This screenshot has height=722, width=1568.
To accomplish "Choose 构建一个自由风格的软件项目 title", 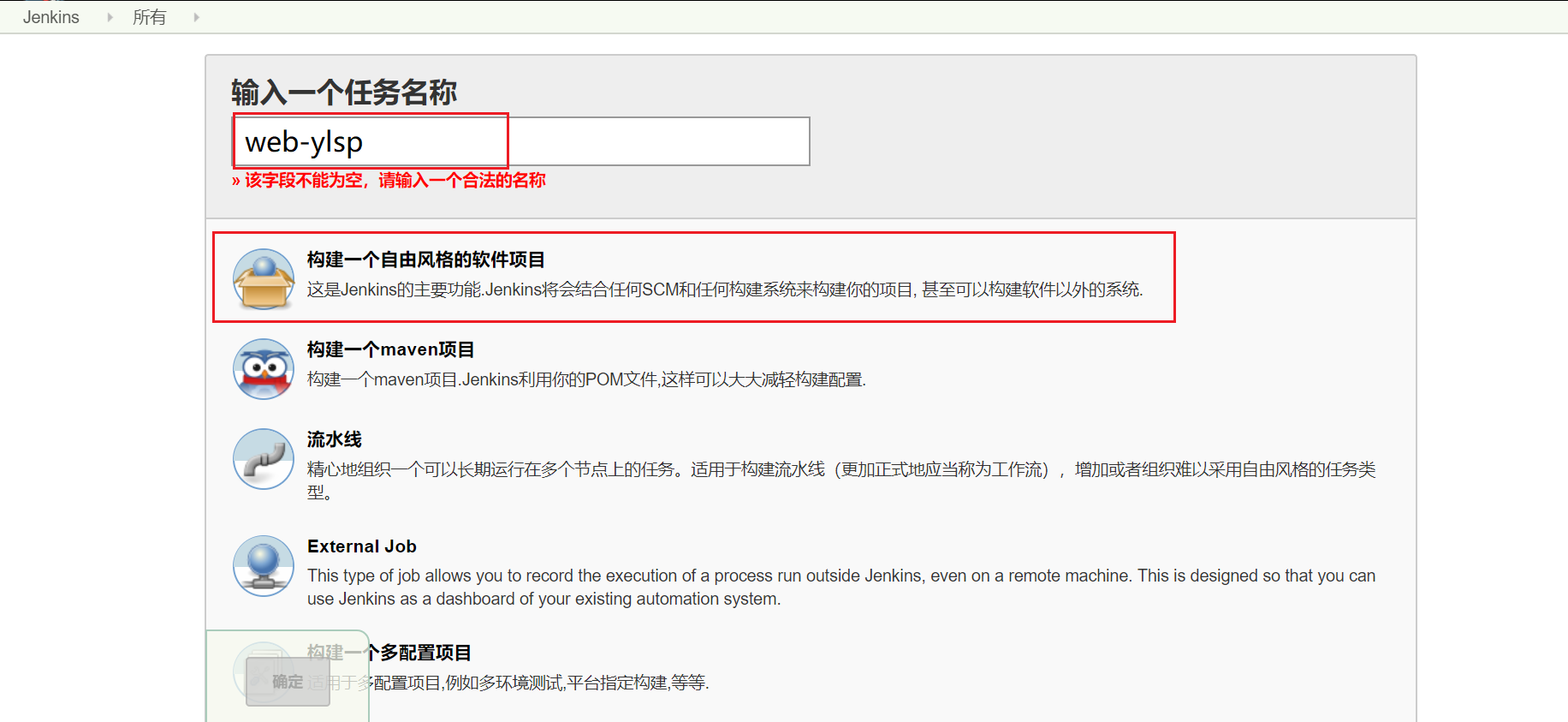I will pyautogui.click(x=426, y=260).
